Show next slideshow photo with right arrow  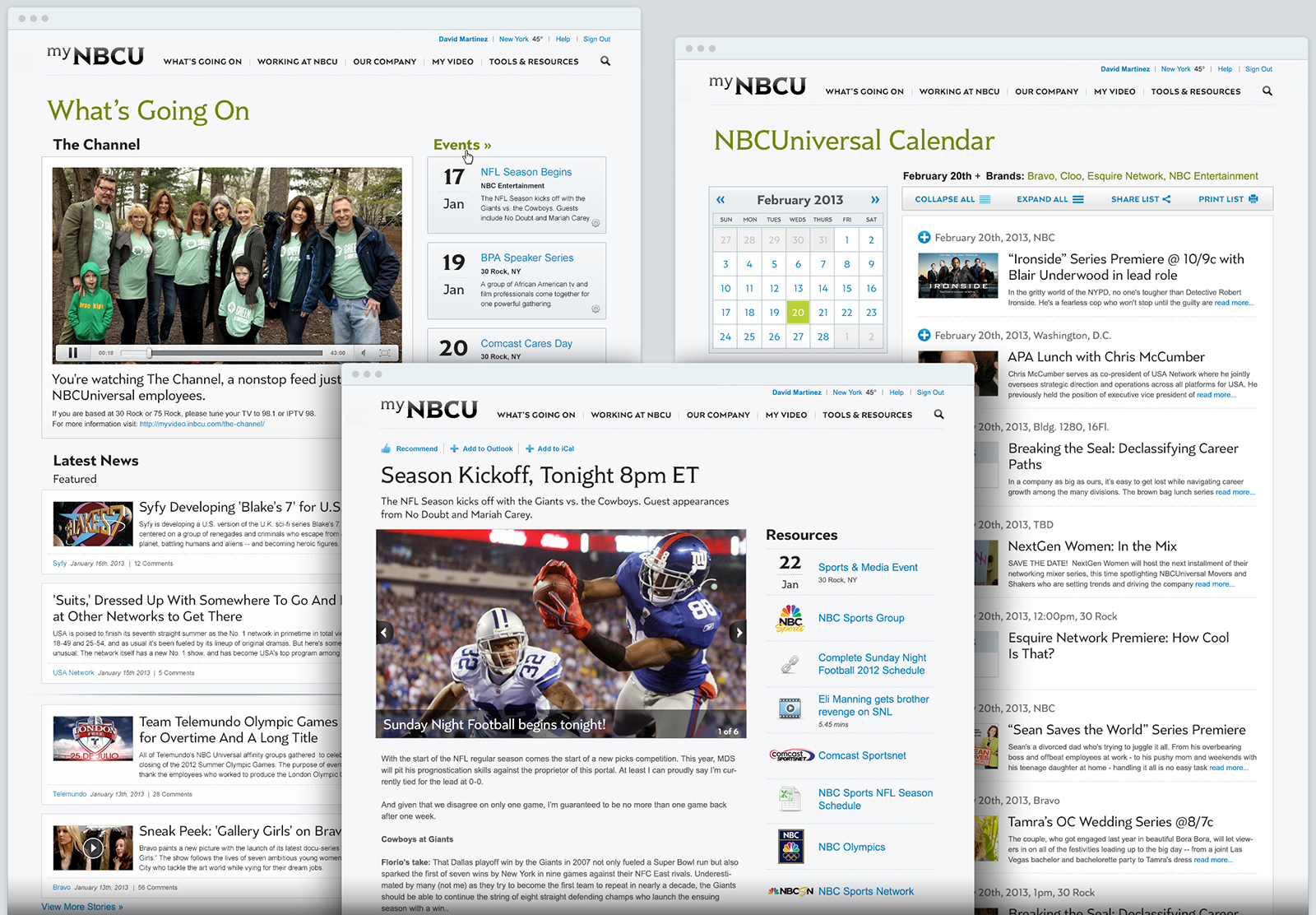739,633
